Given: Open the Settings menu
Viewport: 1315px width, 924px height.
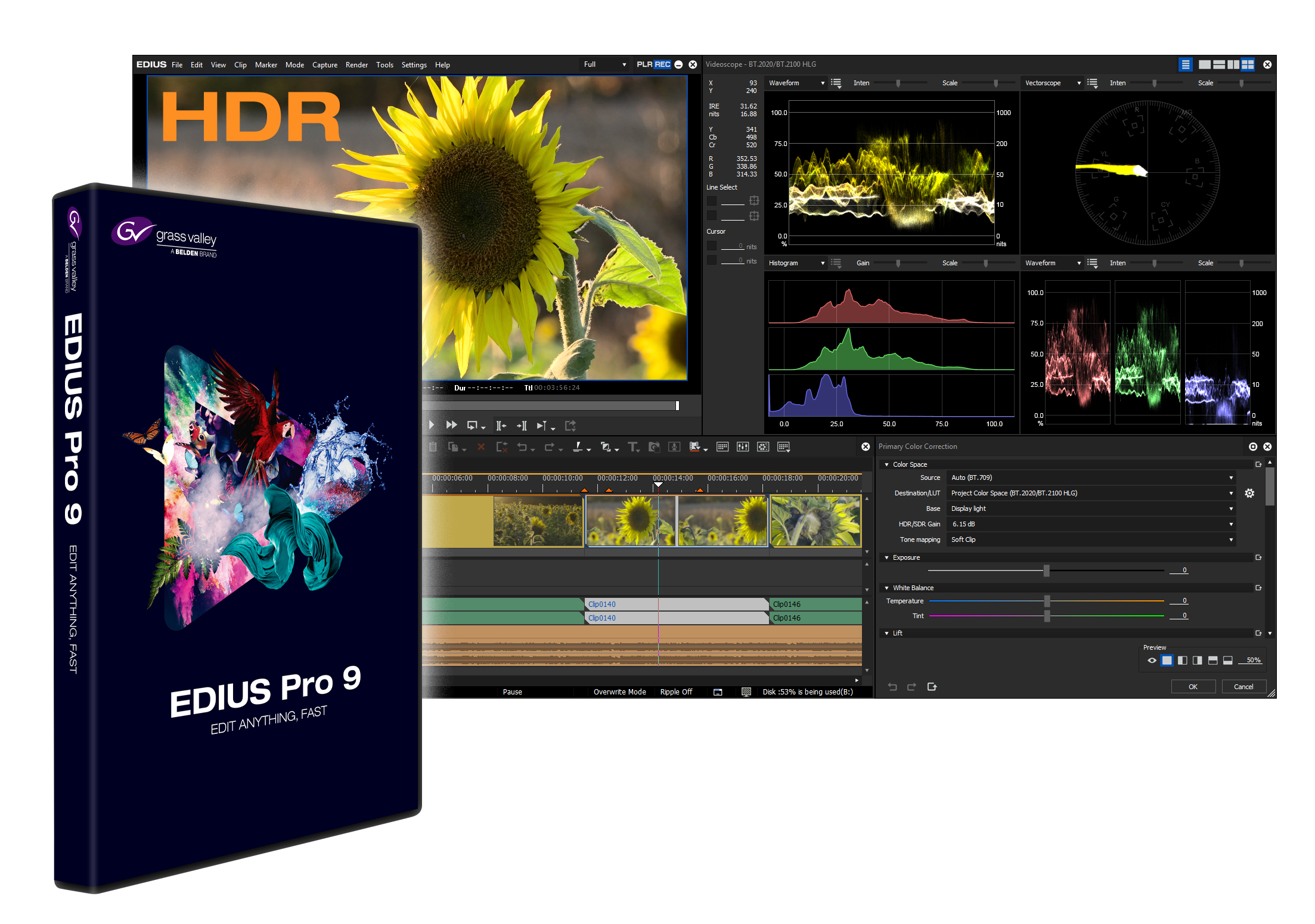Looking at the screenshot, I should coord(414,65).
